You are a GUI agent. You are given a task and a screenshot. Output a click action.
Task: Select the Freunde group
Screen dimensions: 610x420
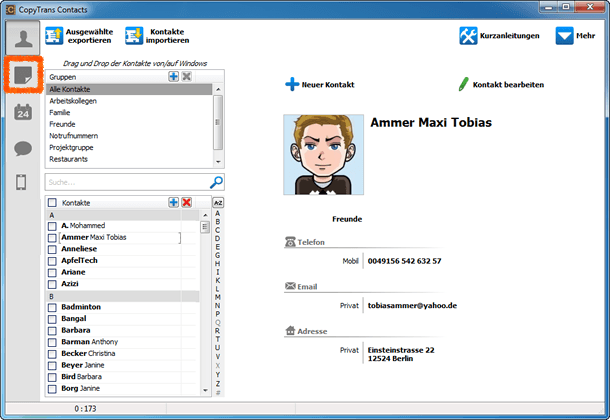(x=130, y=124)
